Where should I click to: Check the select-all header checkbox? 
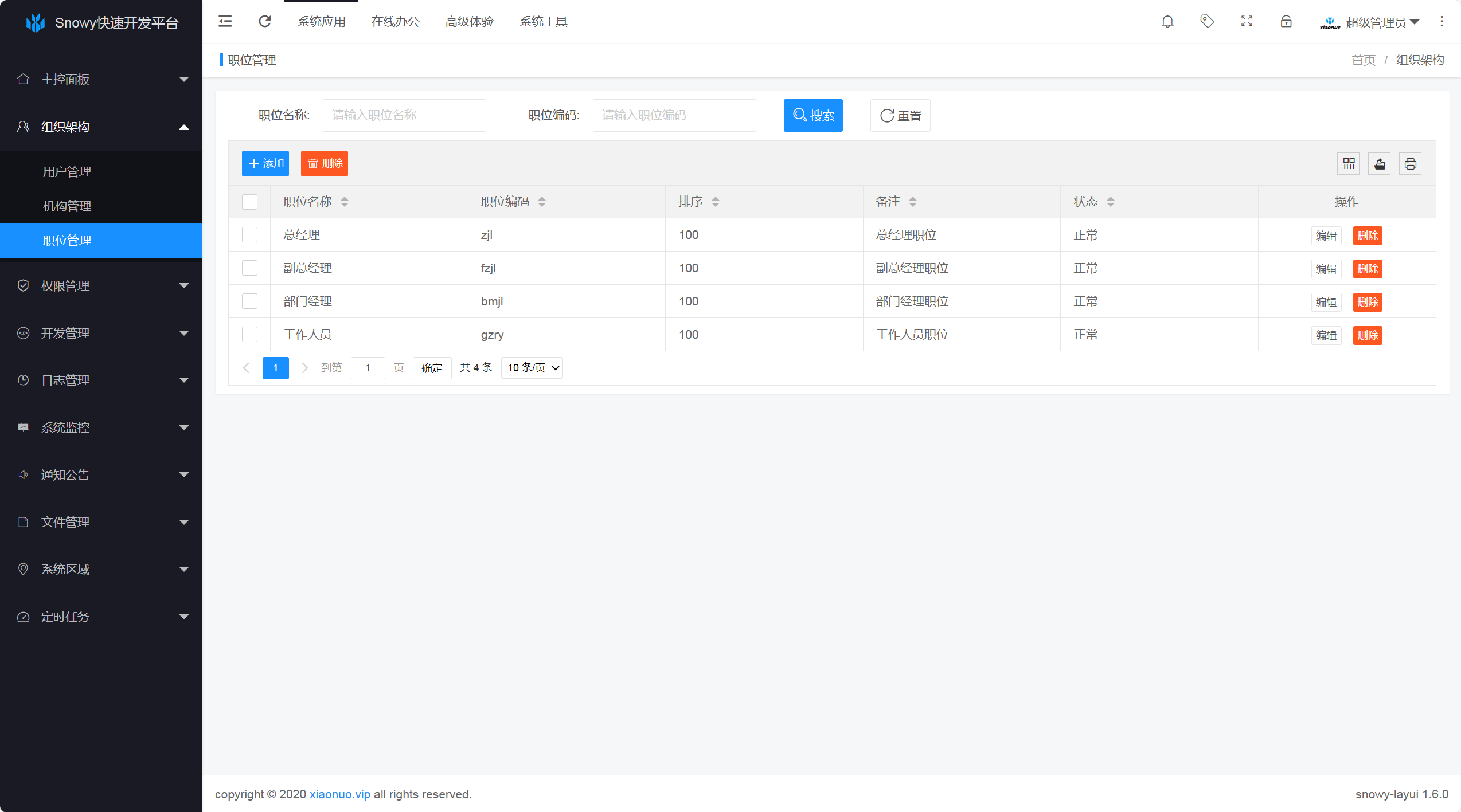click(x=249, y=202)
